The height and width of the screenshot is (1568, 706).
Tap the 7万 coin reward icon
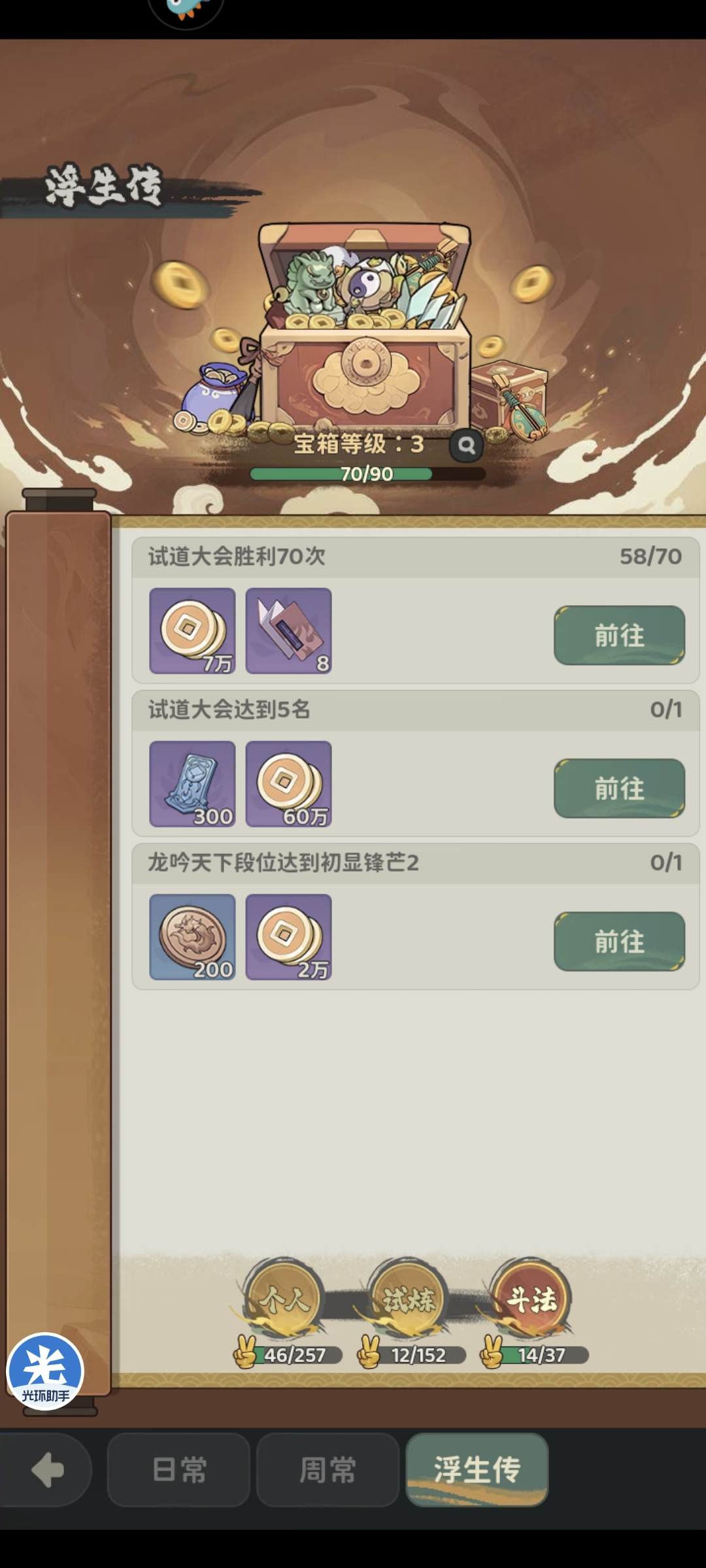coord(192,630)
